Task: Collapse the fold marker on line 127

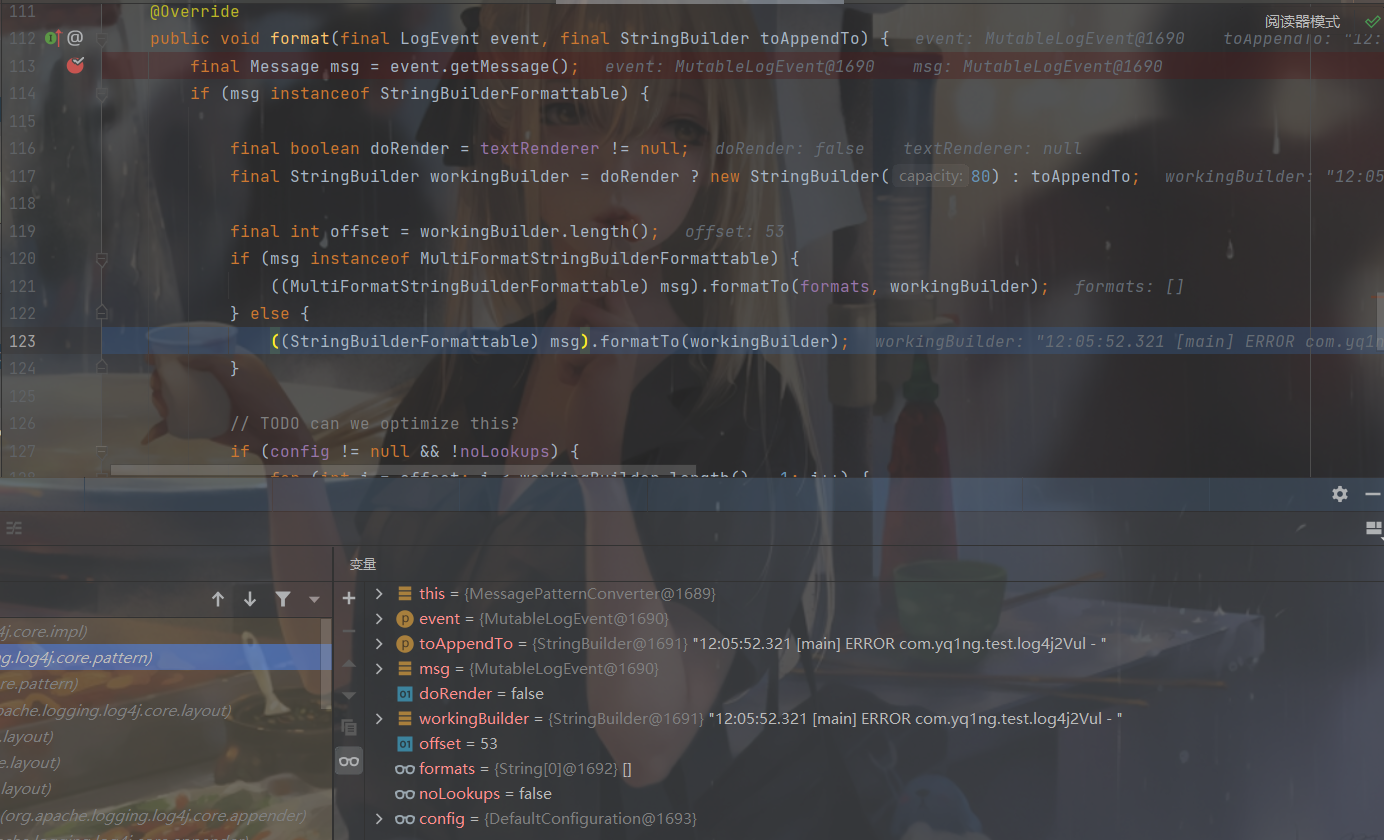Action: [x=102, y=451]
